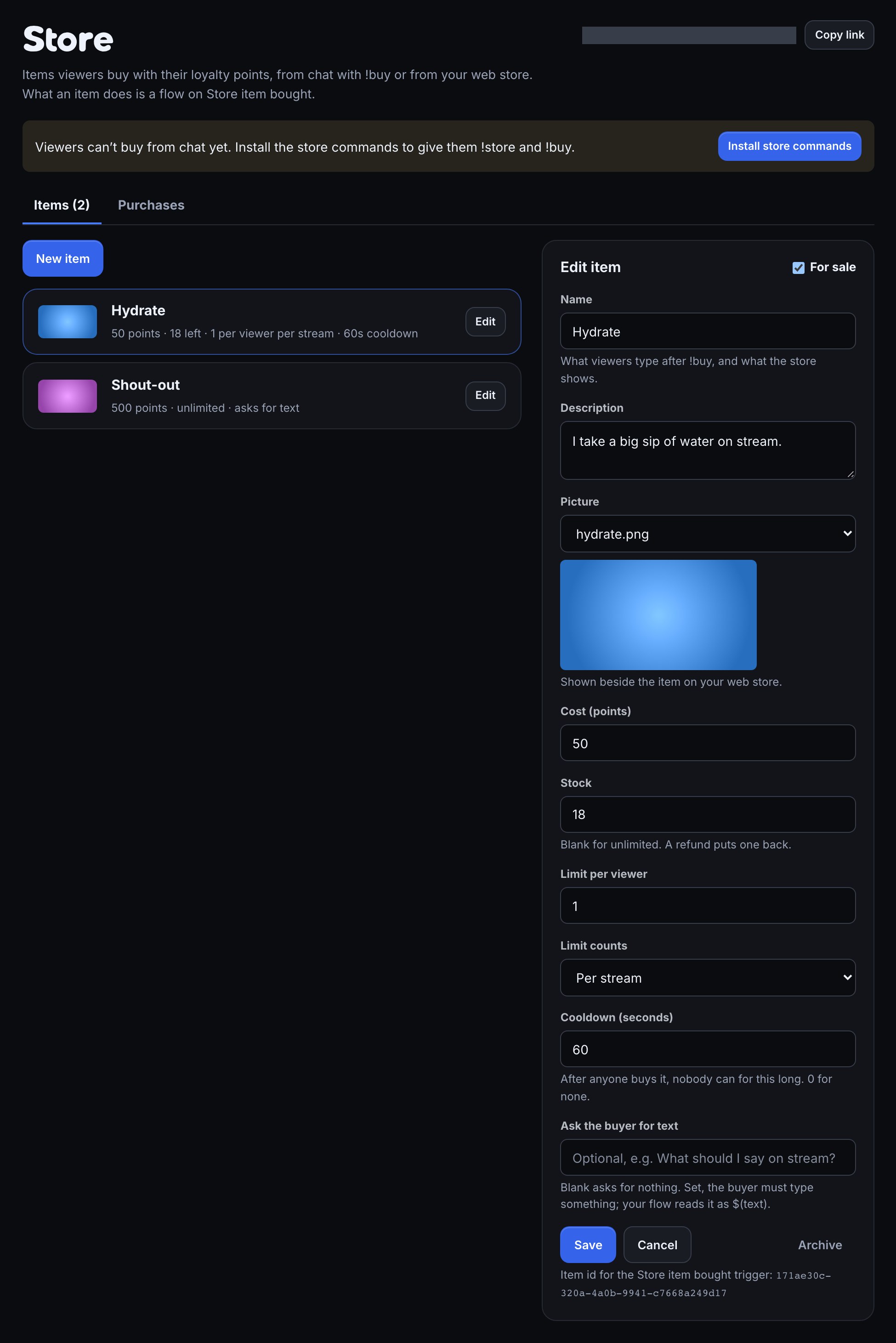Create a New item
The image size is (896, 1343).
click(63, 258)
